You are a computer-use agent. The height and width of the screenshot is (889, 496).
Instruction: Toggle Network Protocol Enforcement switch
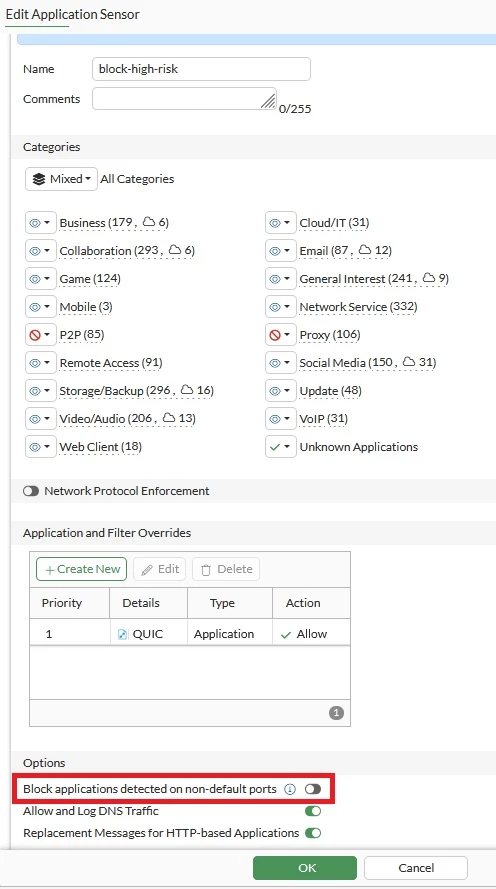[x=31, y=491]
